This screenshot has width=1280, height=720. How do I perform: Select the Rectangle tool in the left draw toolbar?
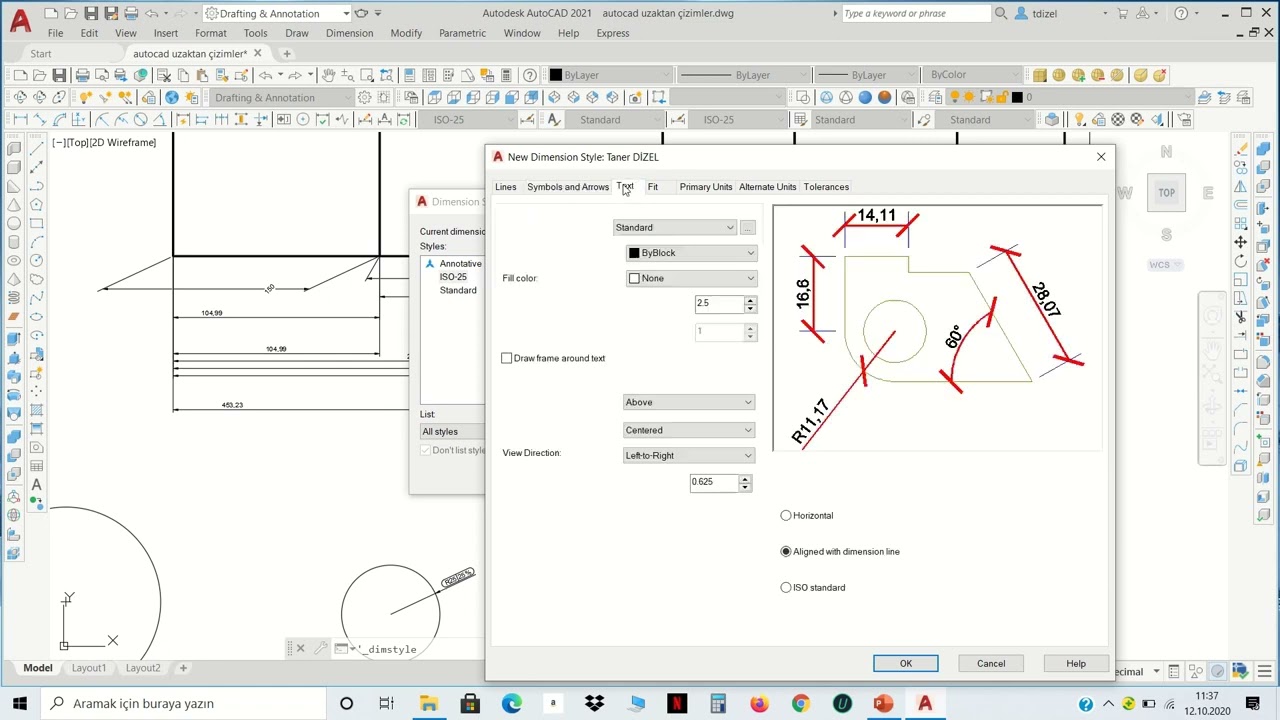pyautogui.click(x=37, y=222)
